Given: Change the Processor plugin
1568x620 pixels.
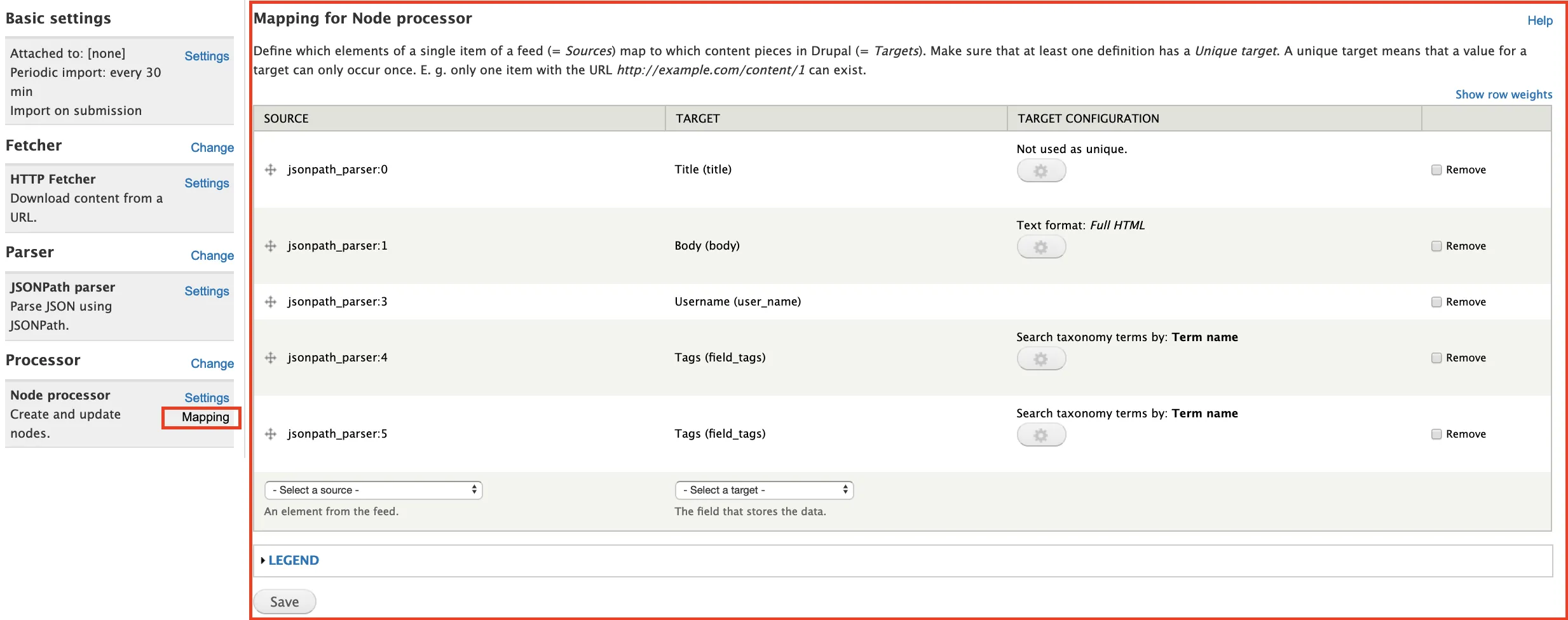Looking at the screenshot, I should point(212,363).
